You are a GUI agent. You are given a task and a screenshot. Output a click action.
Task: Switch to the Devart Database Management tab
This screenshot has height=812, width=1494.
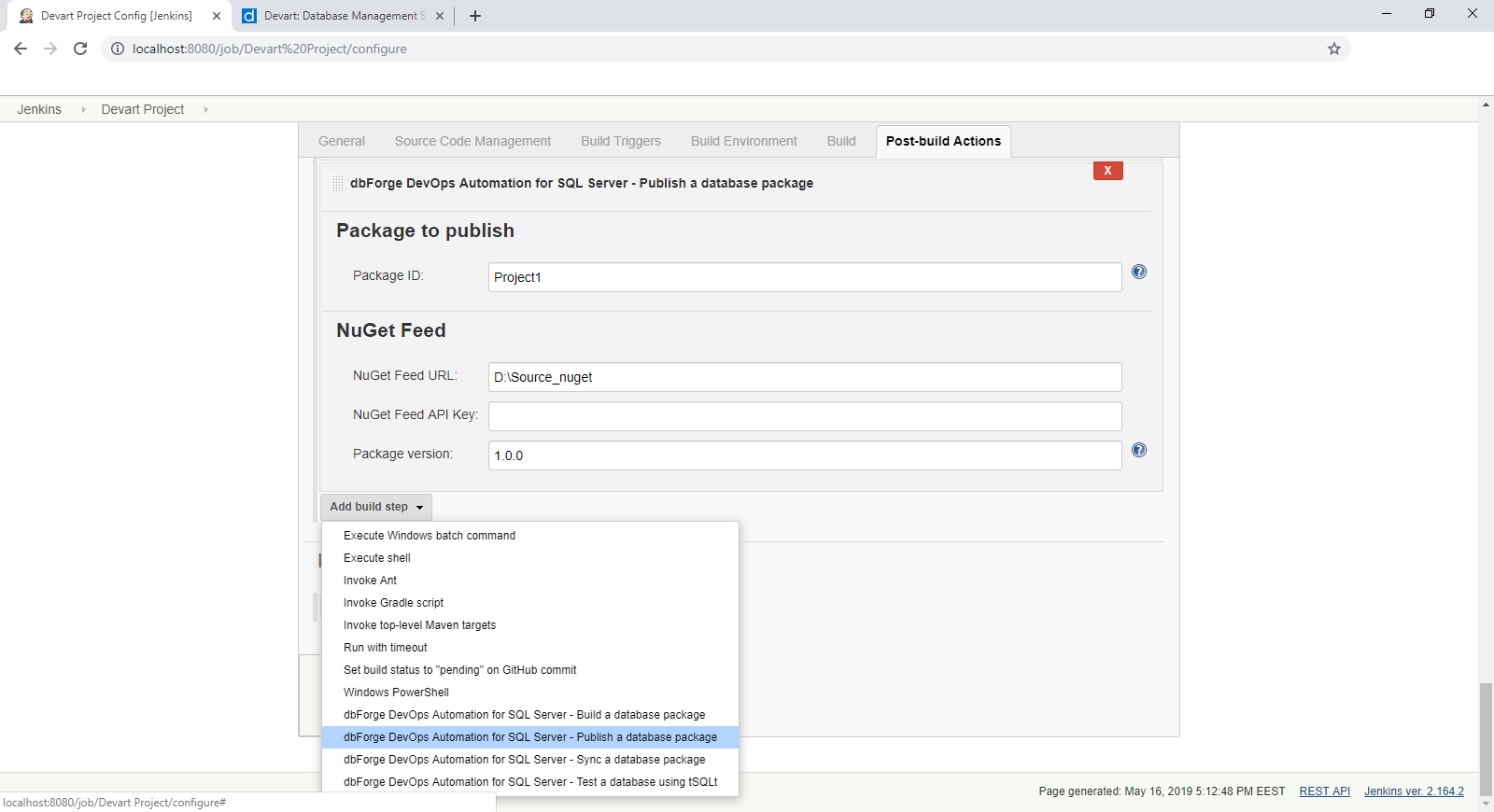pos(343,16)
